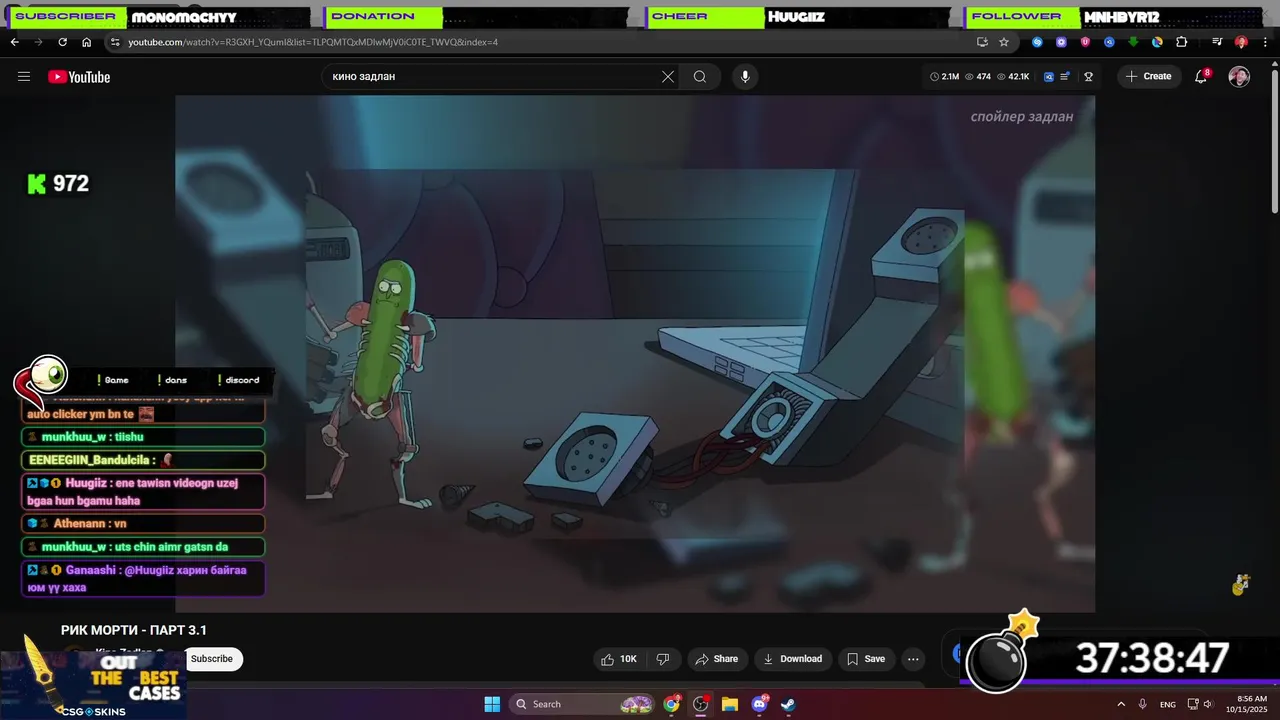
Task: Open browser media controls icon
Action: [1217, 42]
